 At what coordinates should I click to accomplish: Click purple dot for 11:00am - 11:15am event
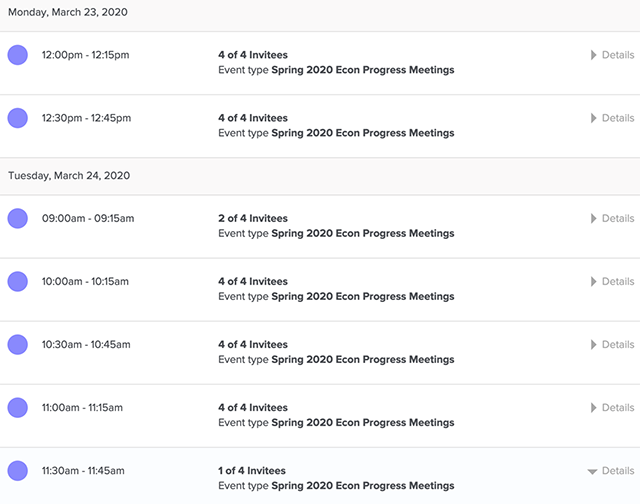coord(18,408)
